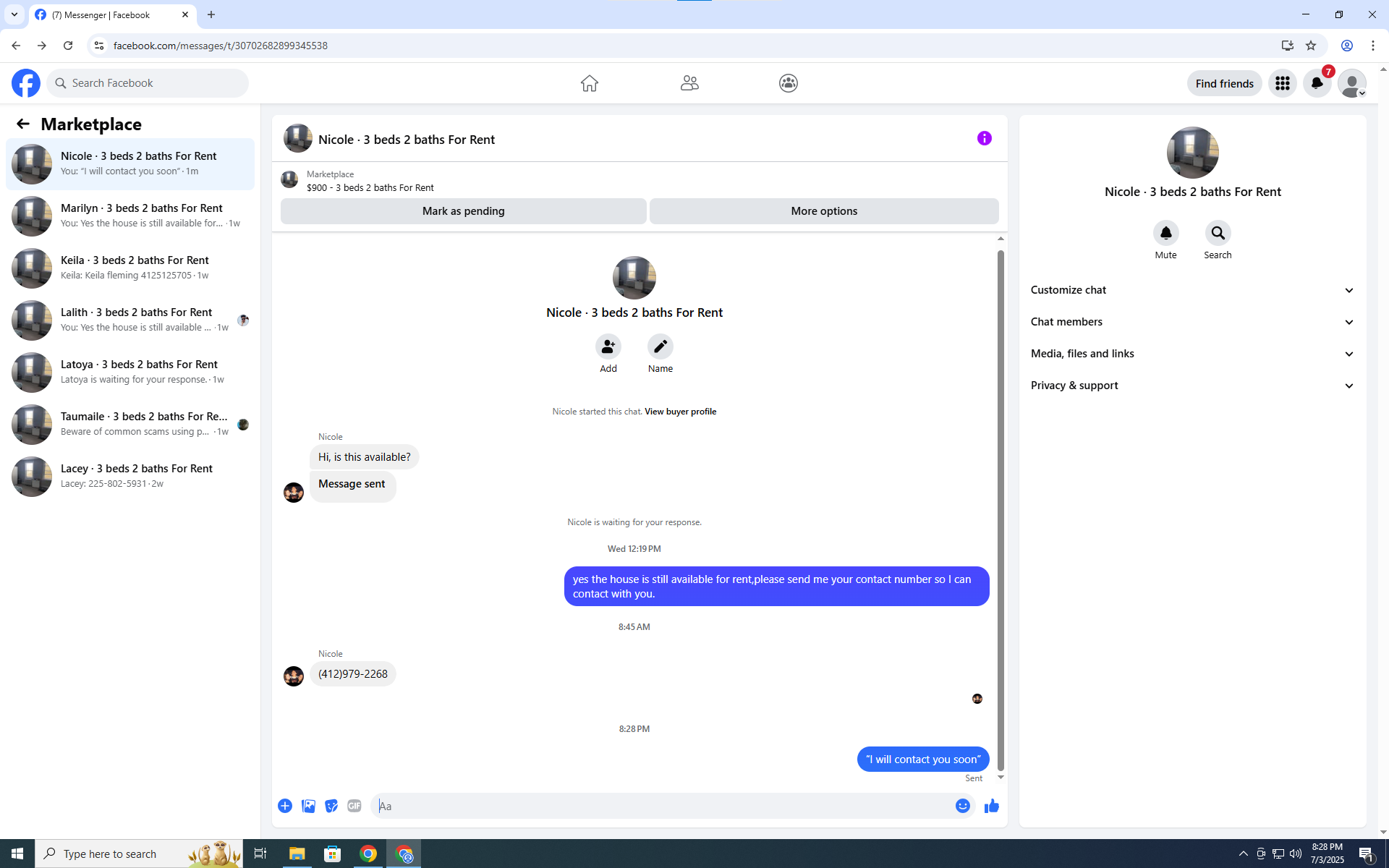Viewport: 1389px width, 868px height.
Task: Open the Facebook apps menu grid
Action: 1282,83
